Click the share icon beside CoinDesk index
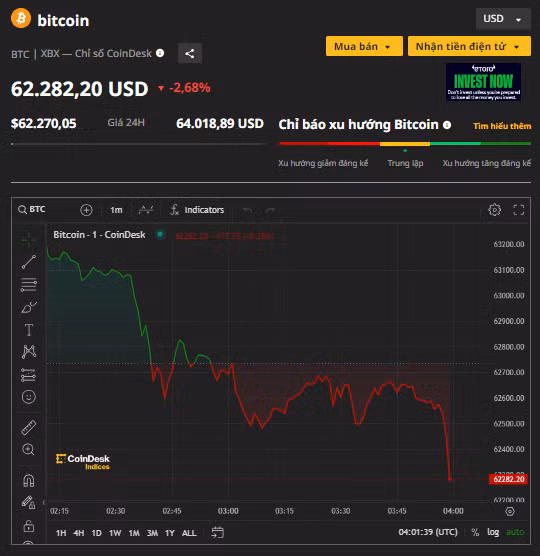The image size is (540, 556). 190,54
